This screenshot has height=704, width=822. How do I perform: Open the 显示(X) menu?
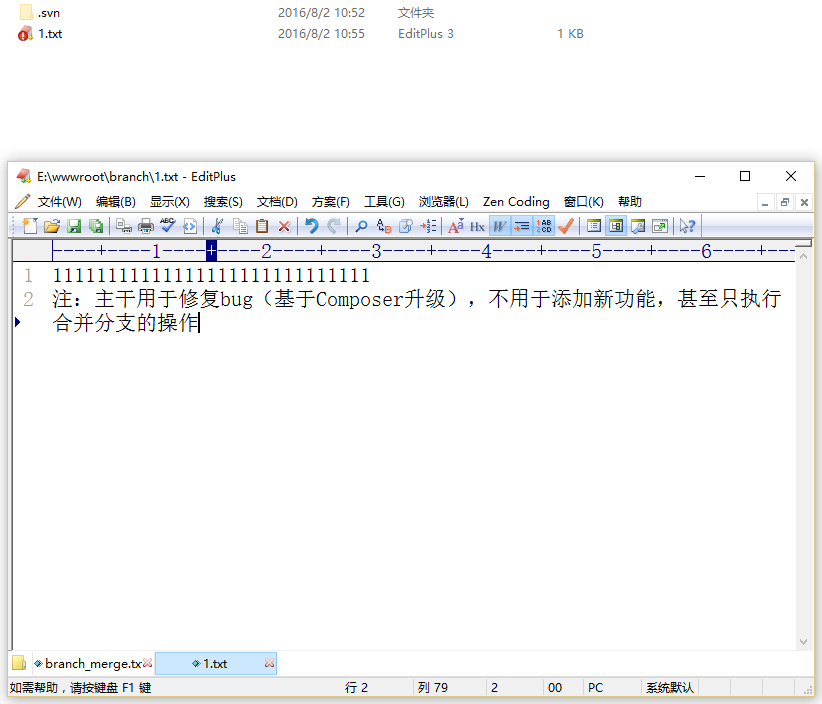coord(170,202)
